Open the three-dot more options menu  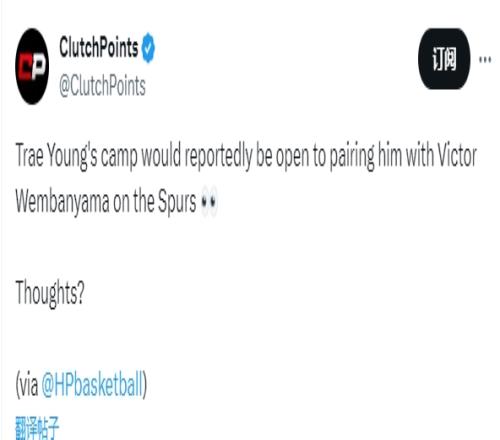click(485, 59)
